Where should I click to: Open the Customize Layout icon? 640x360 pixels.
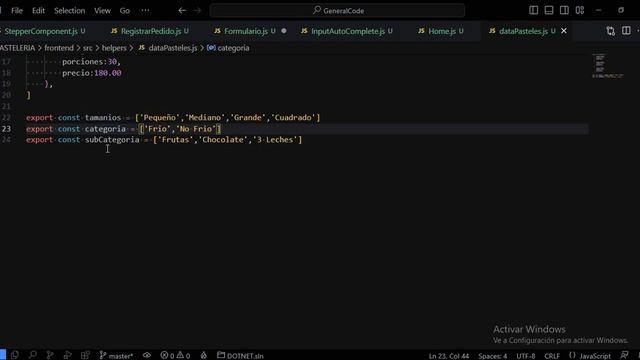(x=580, y=10)
